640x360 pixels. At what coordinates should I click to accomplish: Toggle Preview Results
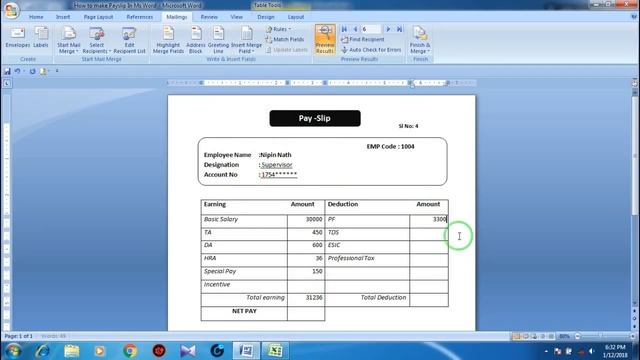tap(325, 40)
